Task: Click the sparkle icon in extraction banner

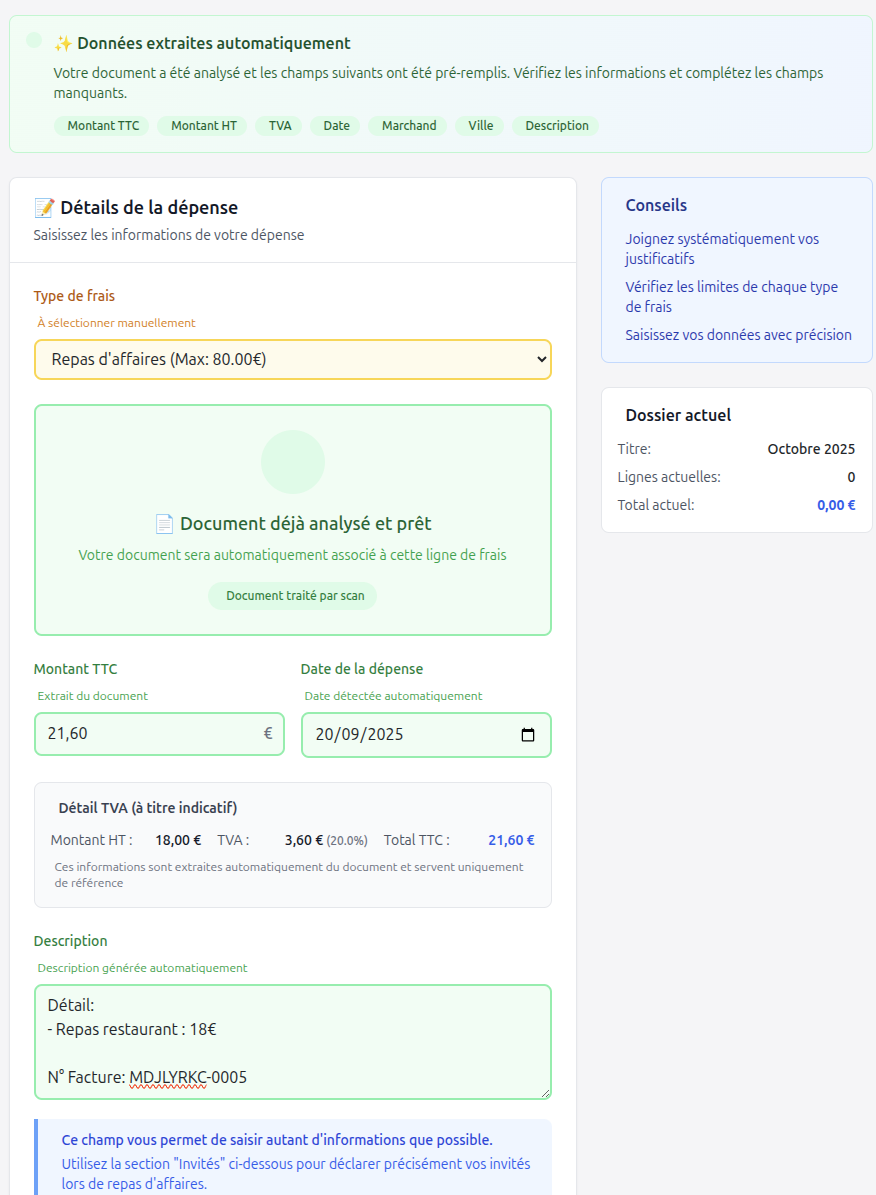Action: coord(63,43)
